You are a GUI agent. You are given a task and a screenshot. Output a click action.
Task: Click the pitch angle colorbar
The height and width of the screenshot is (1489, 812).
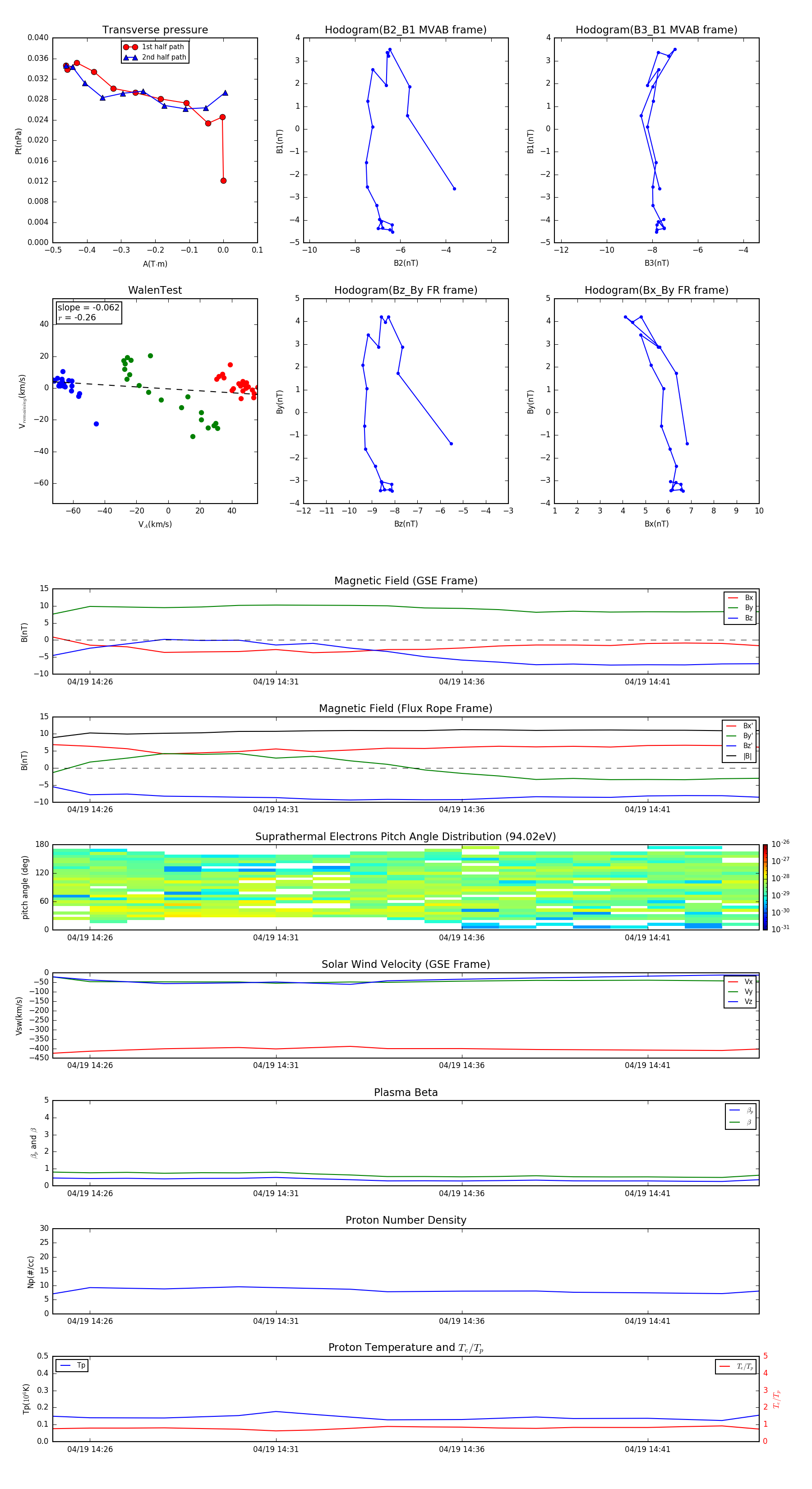765,887
